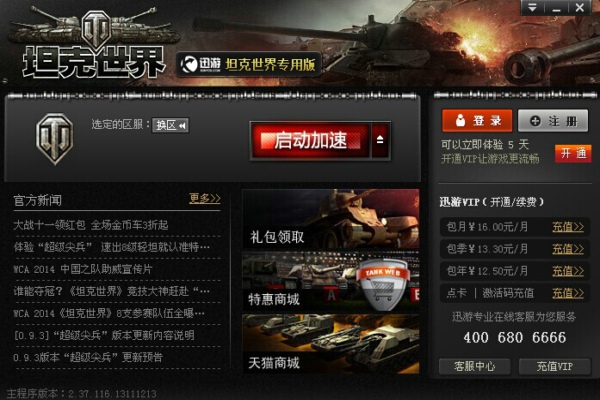Open the WCA 2014 中国之队助威宣传片 news item
This screenshot has height=400, width=600.
pyautogui.click(x=83, y=269)
